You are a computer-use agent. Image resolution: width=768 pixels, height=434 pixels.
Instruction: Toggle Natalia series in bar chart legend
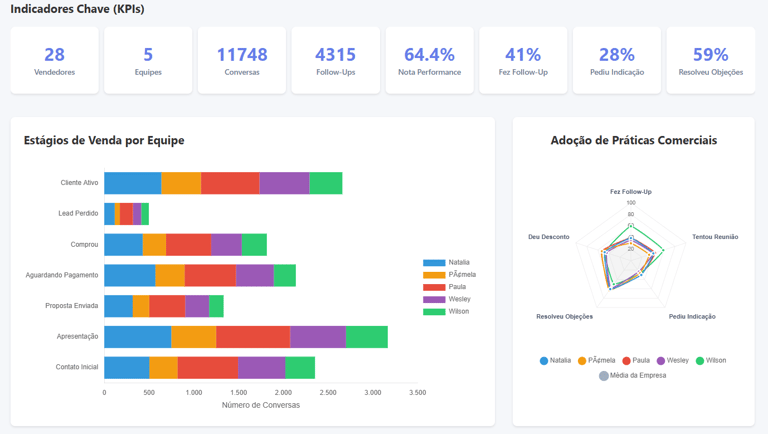[x=446, y=263]
